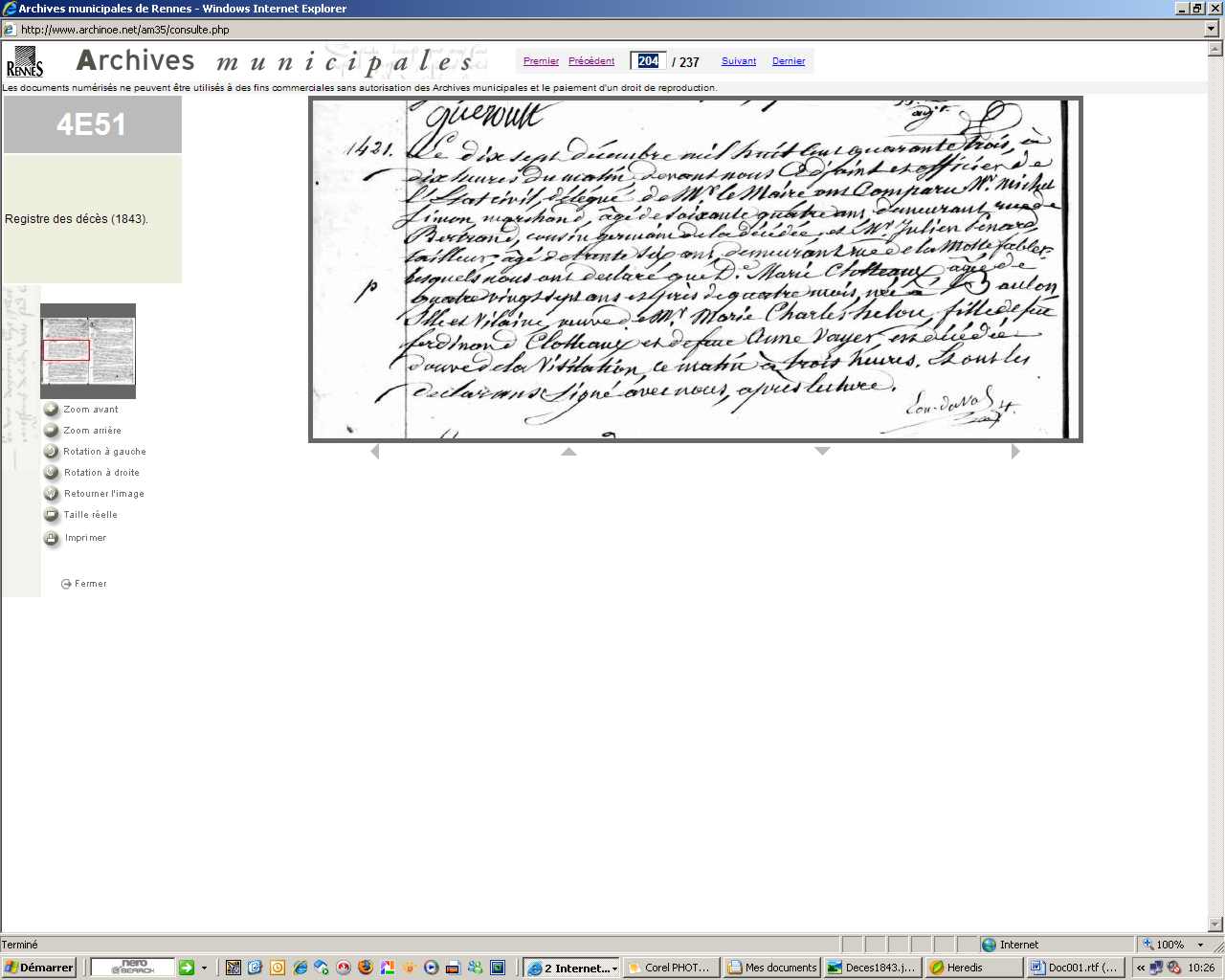Click the page number input field
This screenshot has width=1225, height=980.
click(x=648, y=61)
